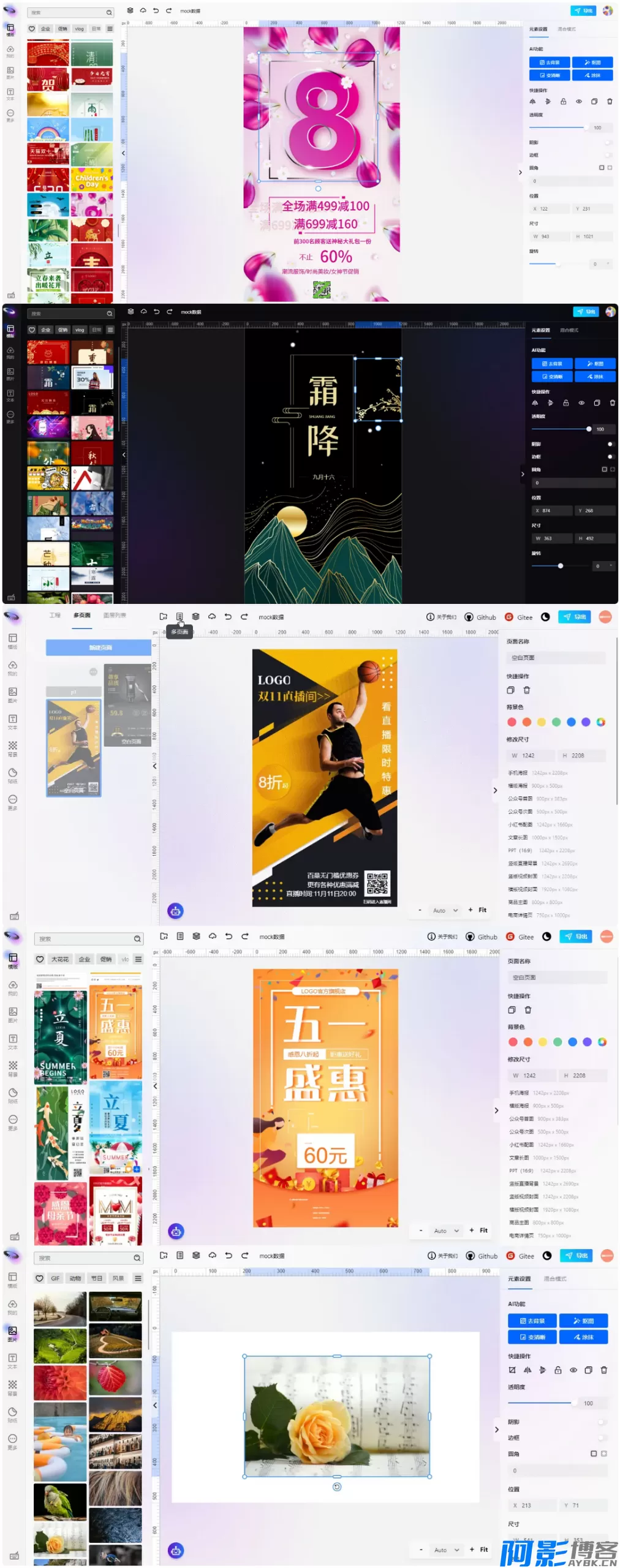Select the crop icon in the rose photo editor

tap(512, 1370)
